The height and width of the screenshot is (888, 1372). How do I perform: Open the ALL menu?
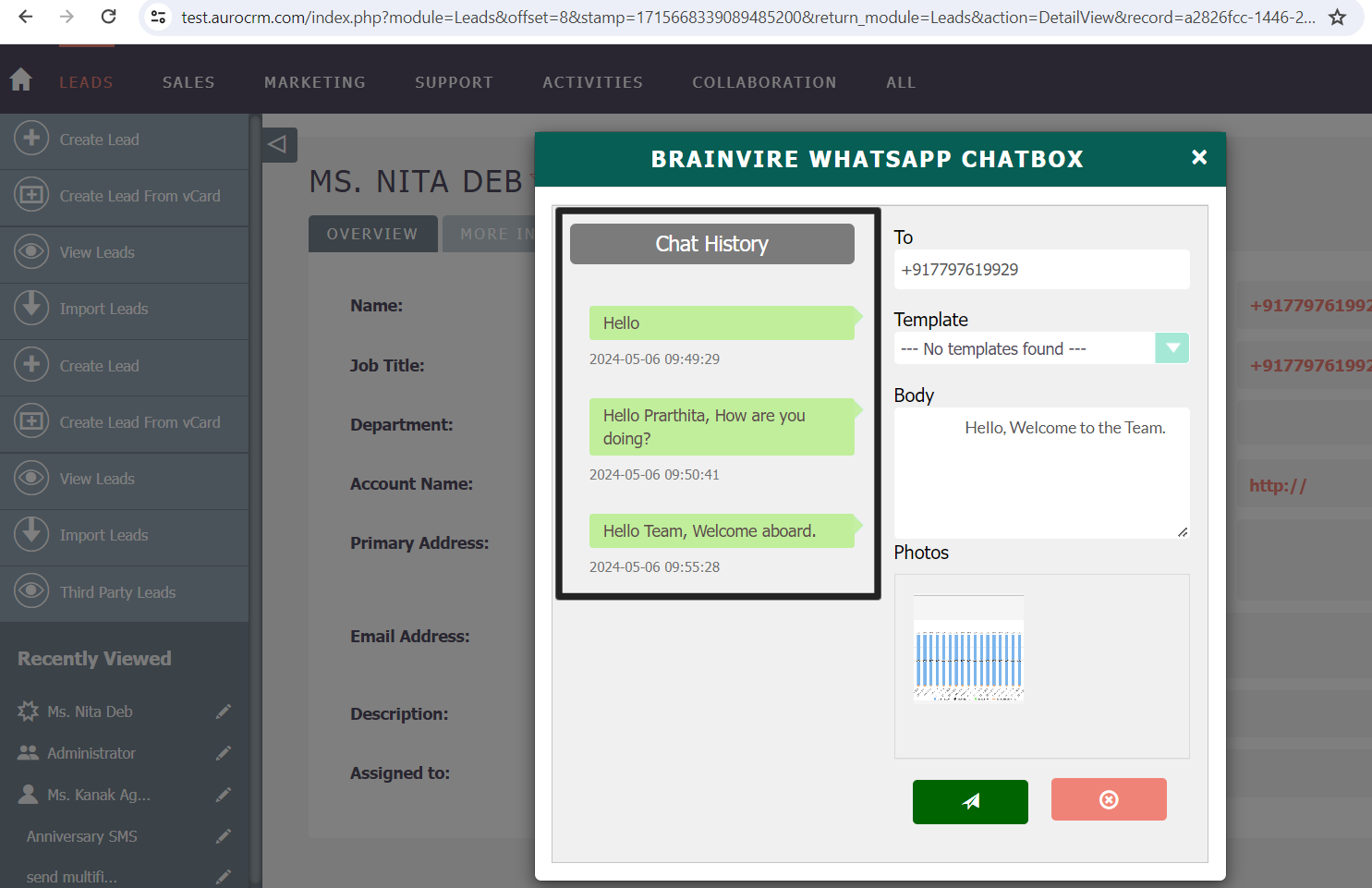click(x=901, y=82)
